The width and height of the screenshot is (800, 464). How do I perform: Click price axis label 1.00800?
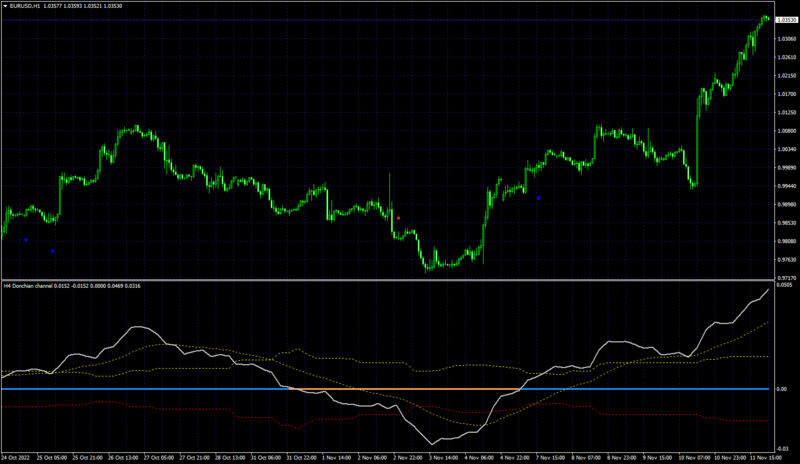[x=786, y=131]
